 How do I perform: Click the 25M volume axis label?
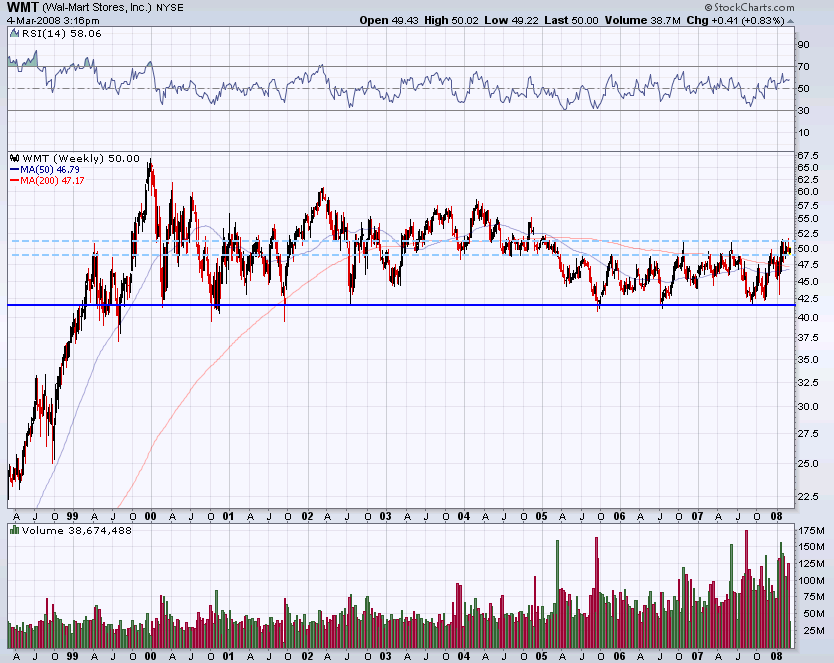[x=812, y=631]
